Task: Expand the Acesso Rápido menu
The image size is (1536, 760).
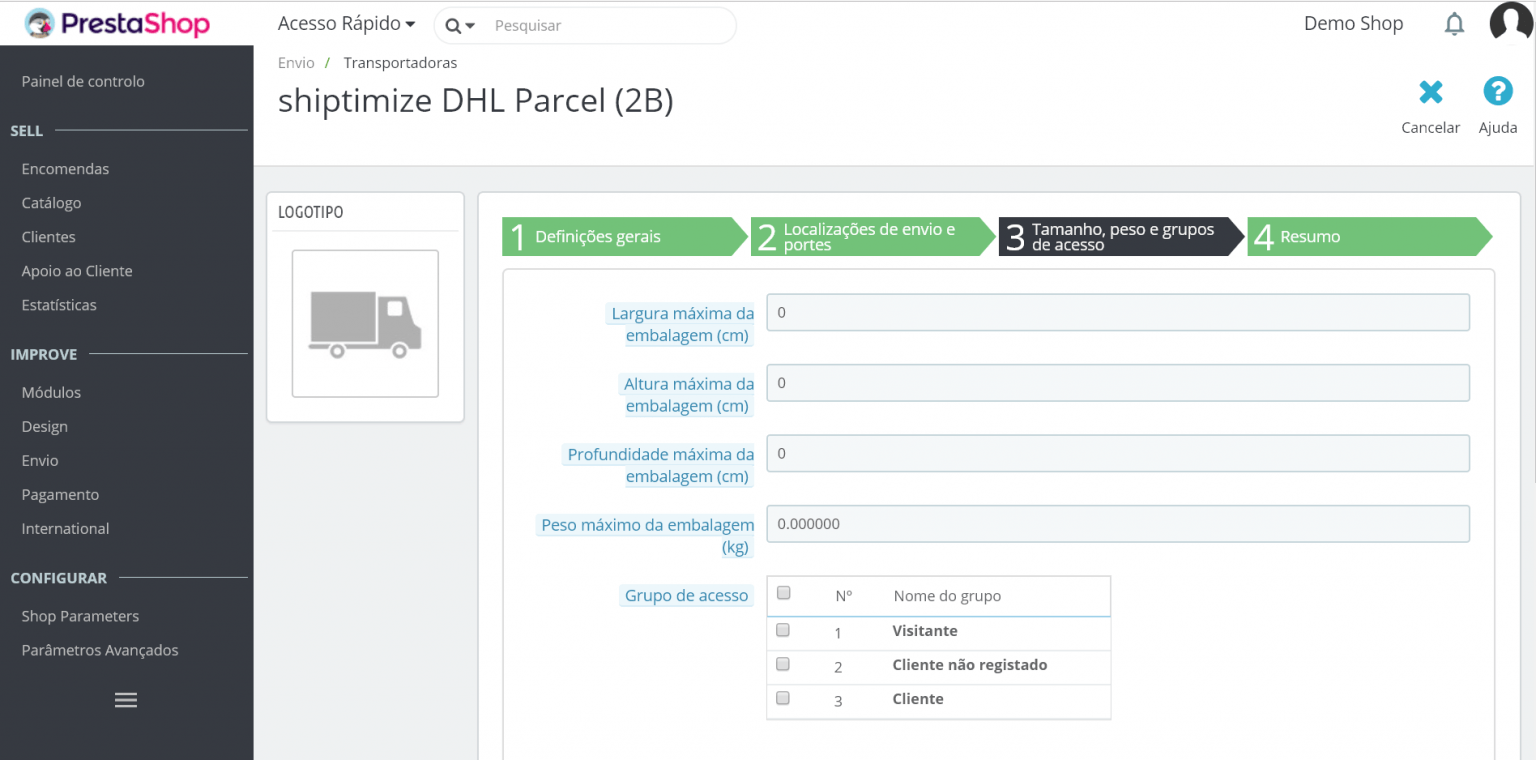Action: 346,23
